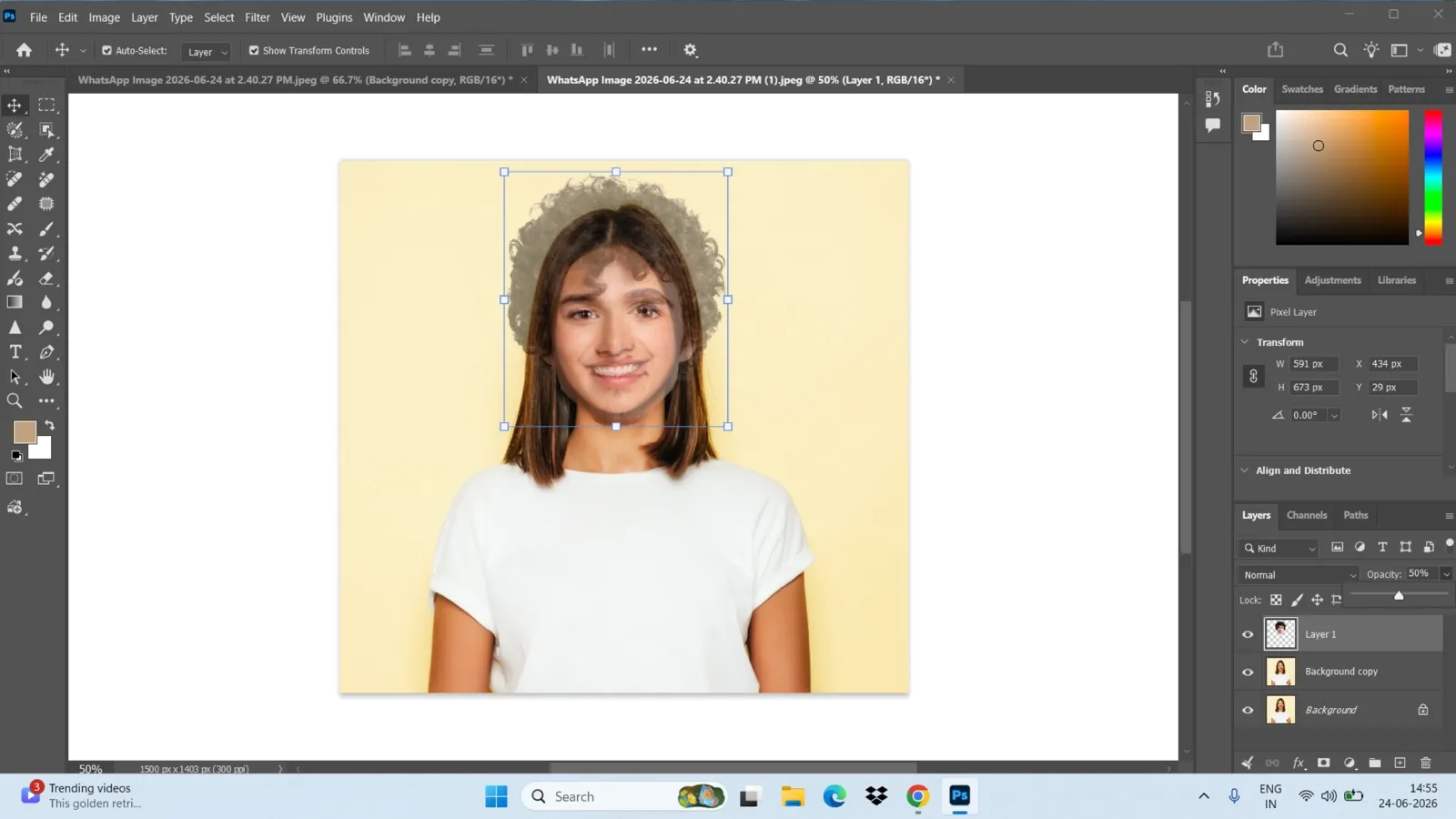Select the Brush tool
This screenshot has height=819, width=1456.
pyautogui.click(x=46, y=228)
